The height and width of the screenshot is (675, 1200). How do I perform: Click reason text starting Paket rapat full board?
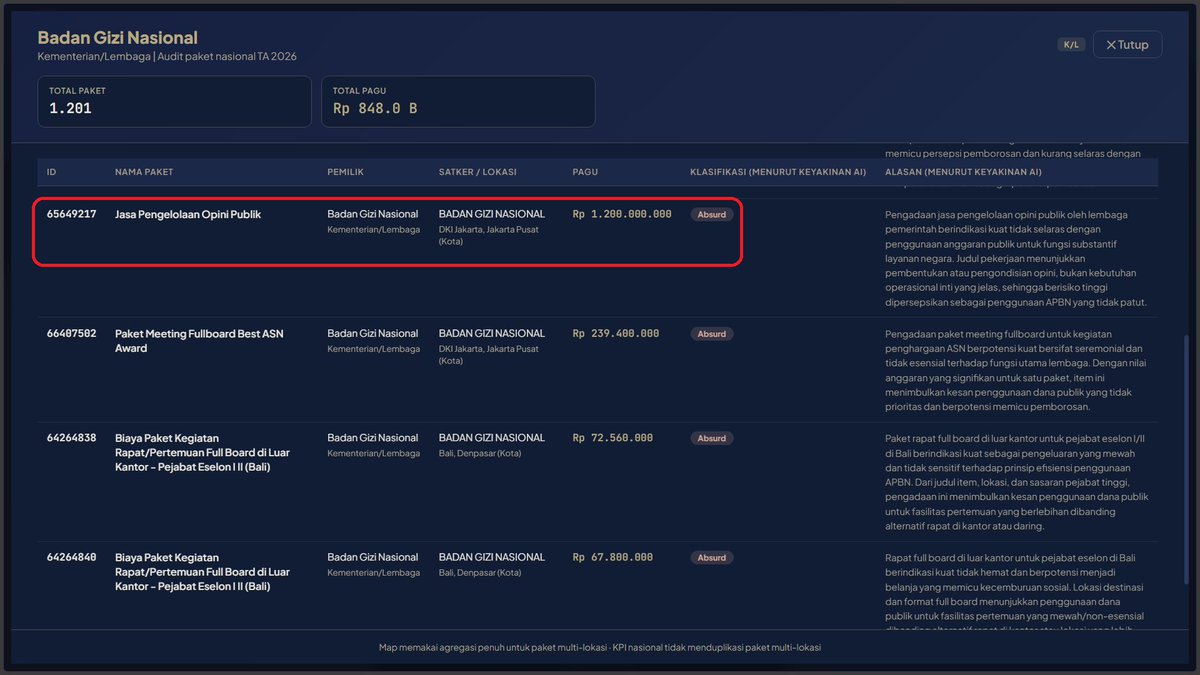[x=1016, y=482]
